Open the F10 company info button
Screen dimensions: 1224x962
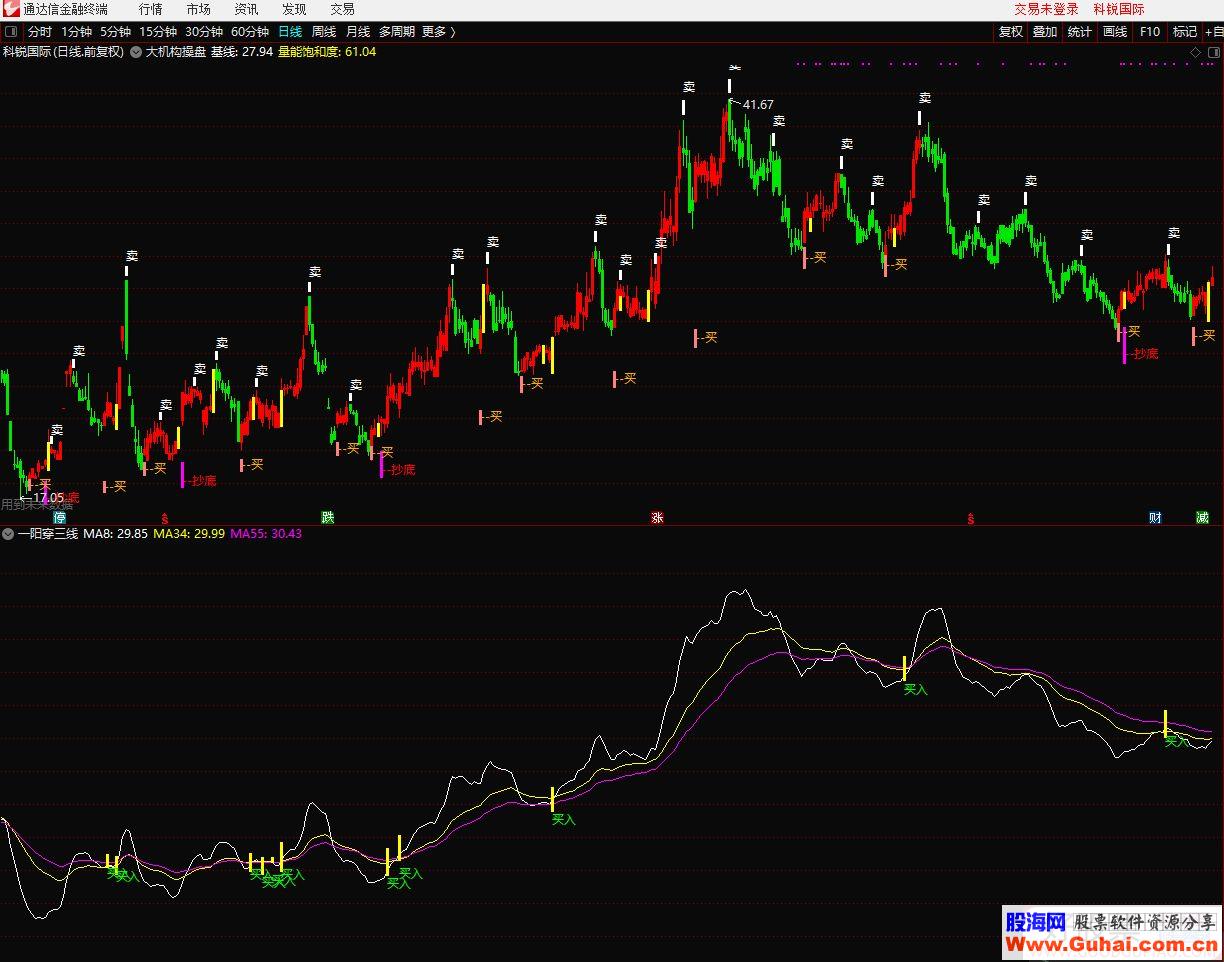(x=1150, y=32)
